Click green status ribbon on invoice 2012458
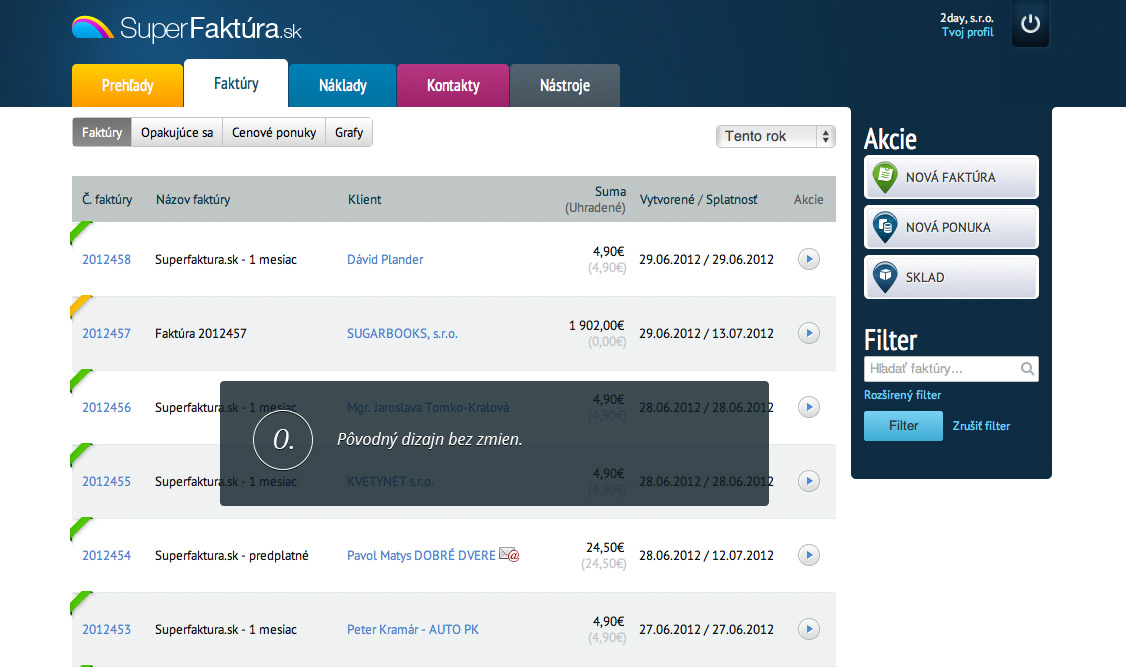 pos(80,233)
